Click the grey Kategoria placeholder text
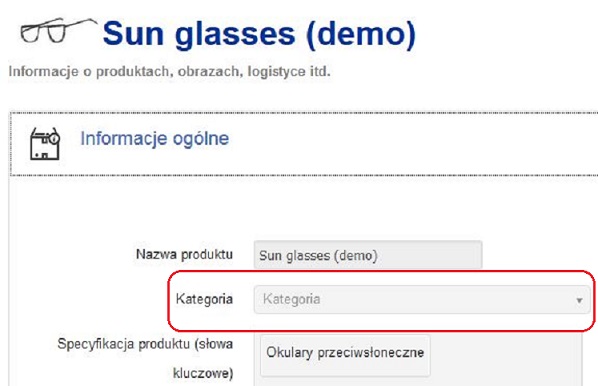 tap(291, 299)
